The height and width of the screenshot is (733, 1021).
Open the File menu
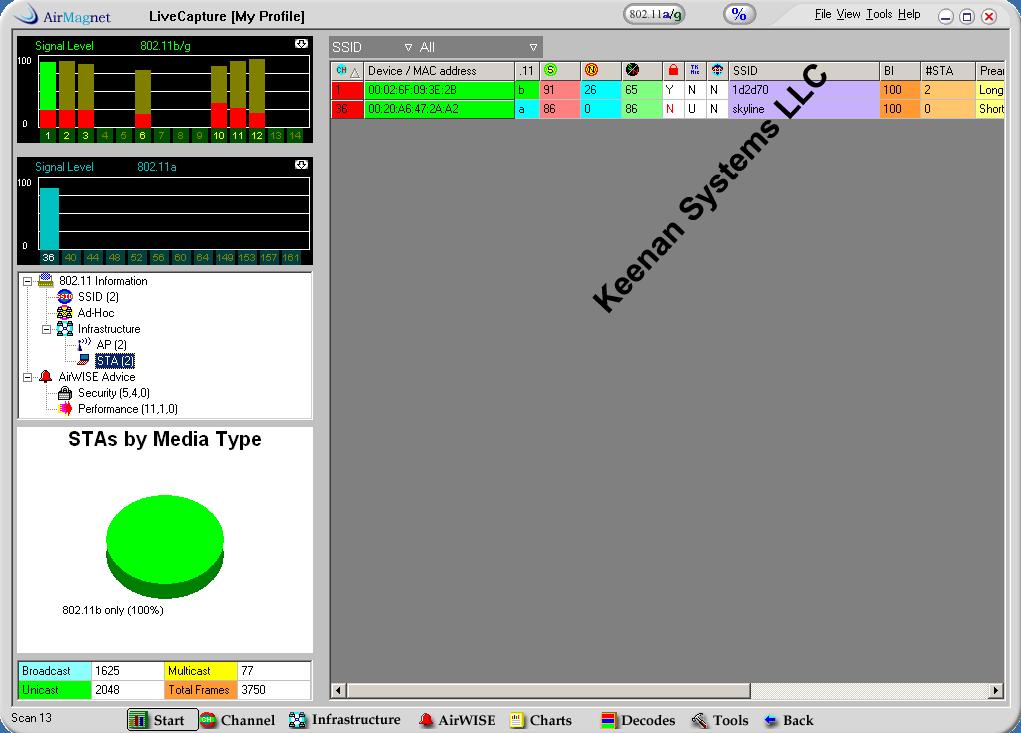tap(822, 14)
